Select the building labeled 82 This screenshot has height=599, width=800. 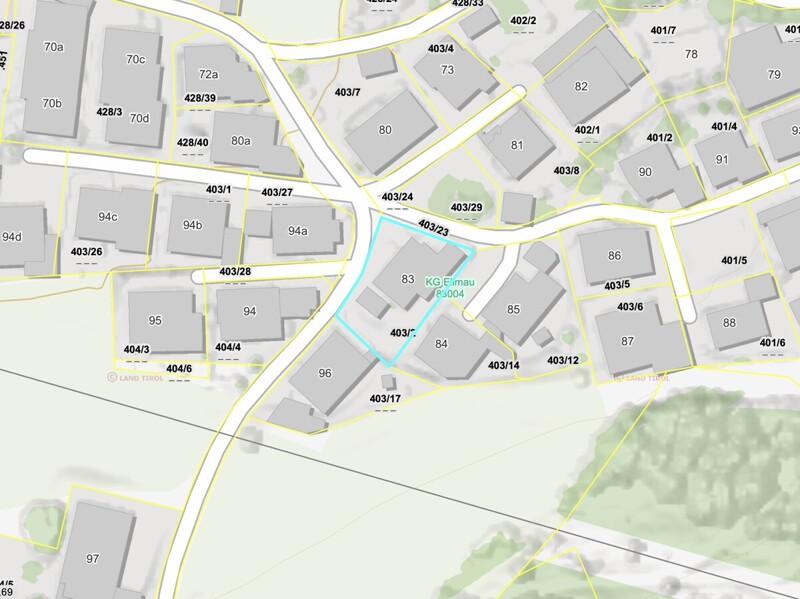581,87
